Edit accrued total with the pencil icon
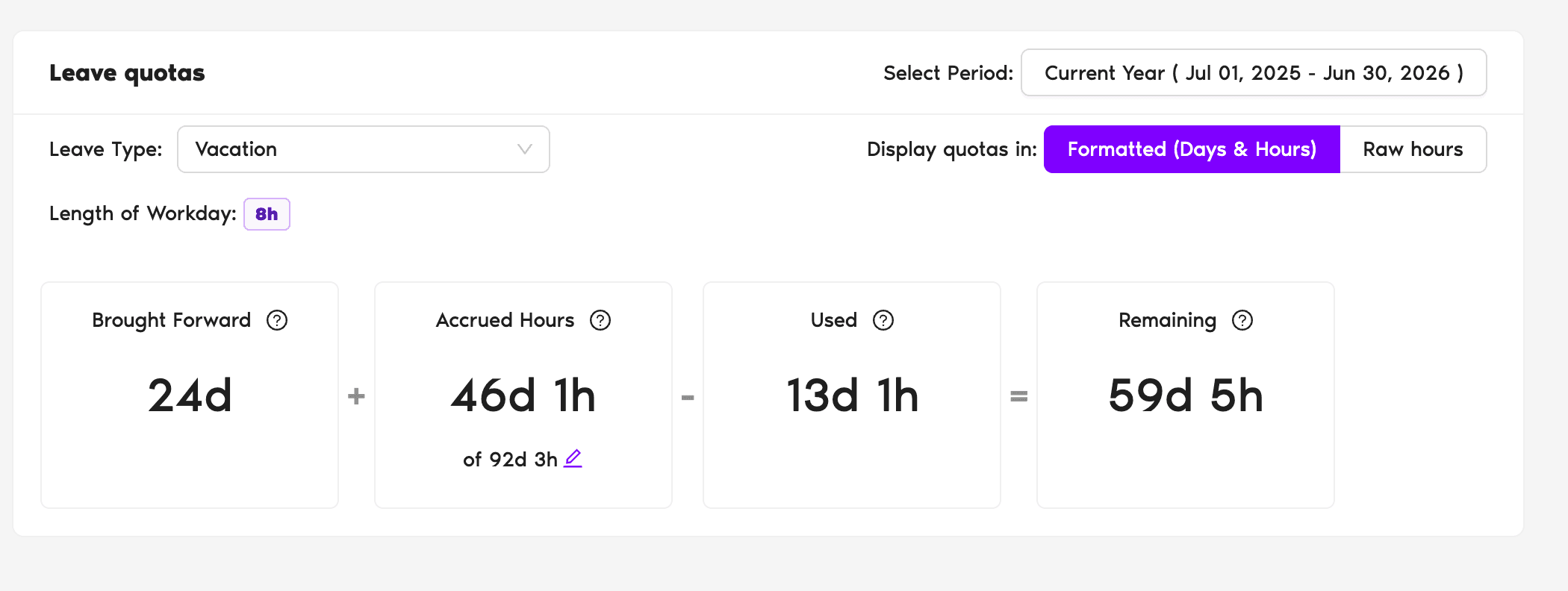The width and height of the screenshot is (1568, 591). tap(573, 458)
